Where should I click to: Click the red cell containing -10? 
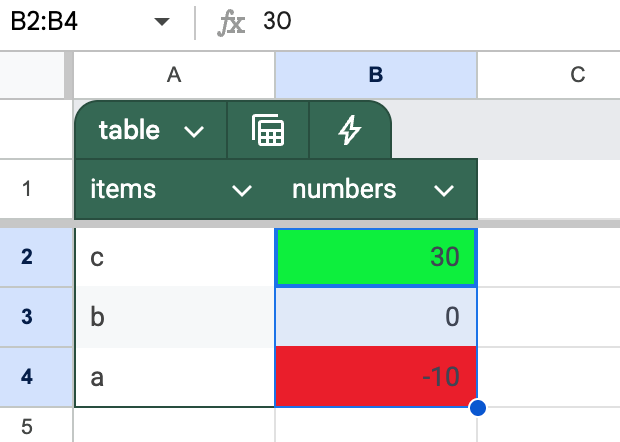(x=376, y=377)
